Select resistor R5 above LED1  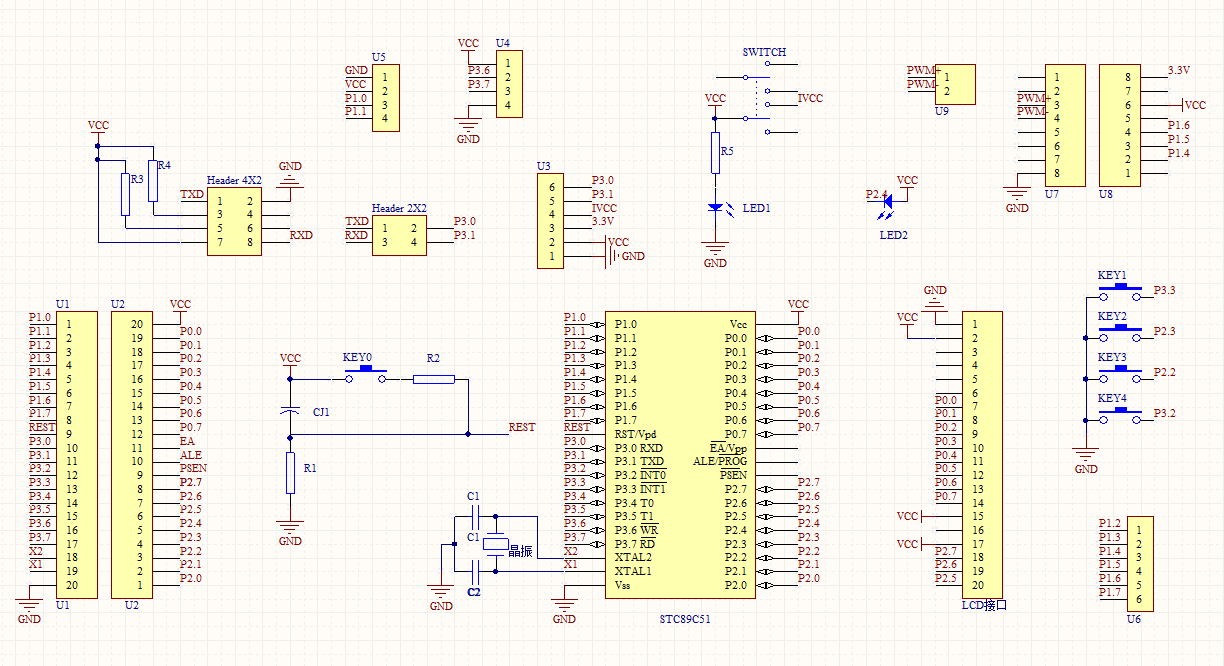click(x=715, y=152)
